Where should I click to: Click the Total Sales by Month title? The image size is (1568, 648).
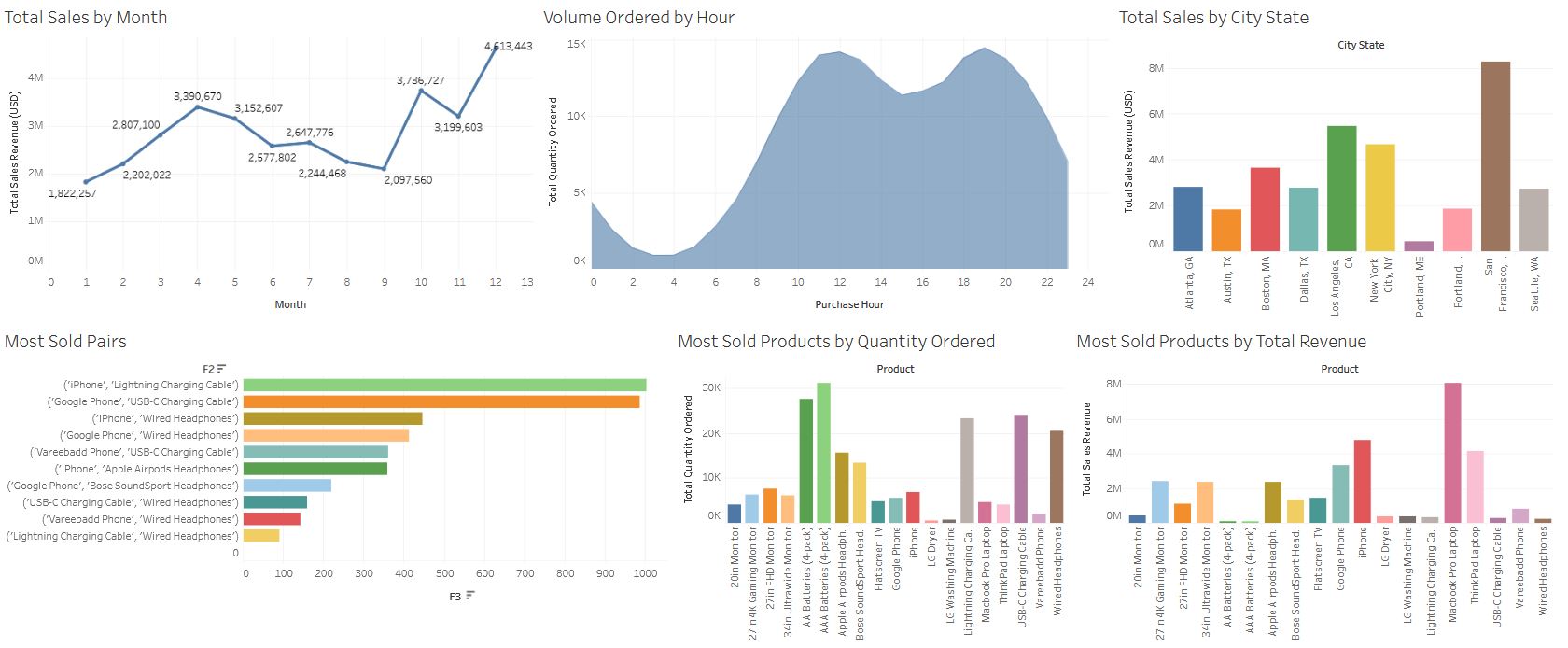point(86,18)
